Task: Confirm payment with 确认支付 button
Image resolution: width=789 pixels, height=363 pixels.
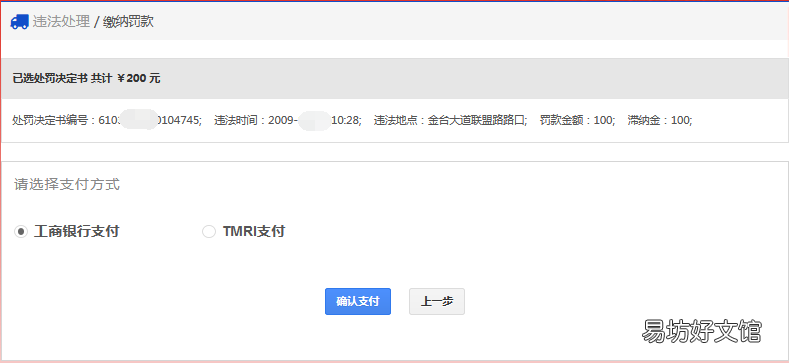Action: click(x=358, y=302)
